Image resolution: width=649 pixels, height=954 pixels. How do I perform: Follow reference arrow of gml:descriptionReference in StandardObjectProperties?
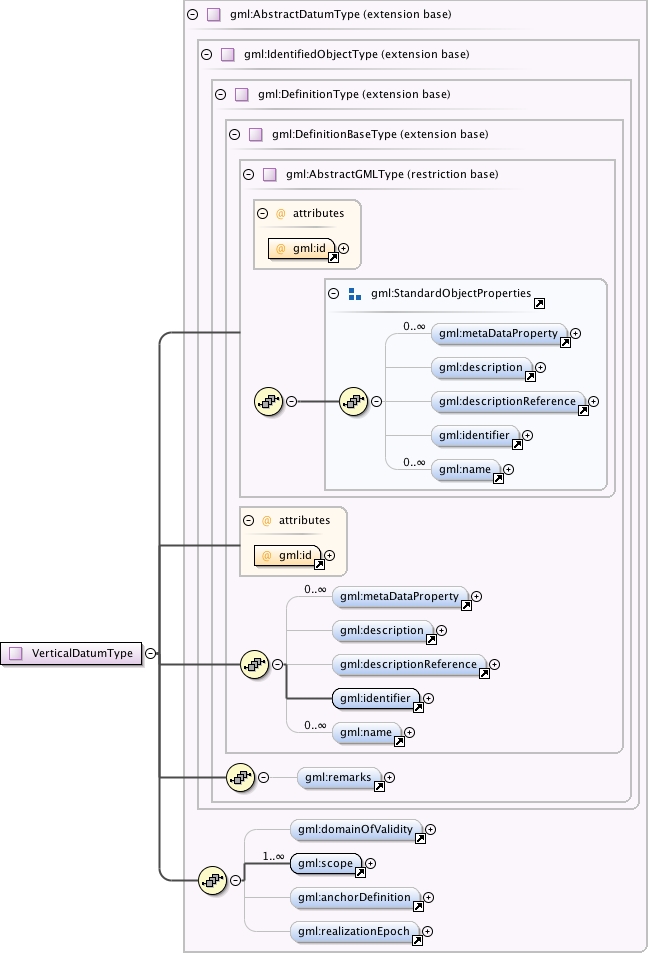(x=583, y=410)
